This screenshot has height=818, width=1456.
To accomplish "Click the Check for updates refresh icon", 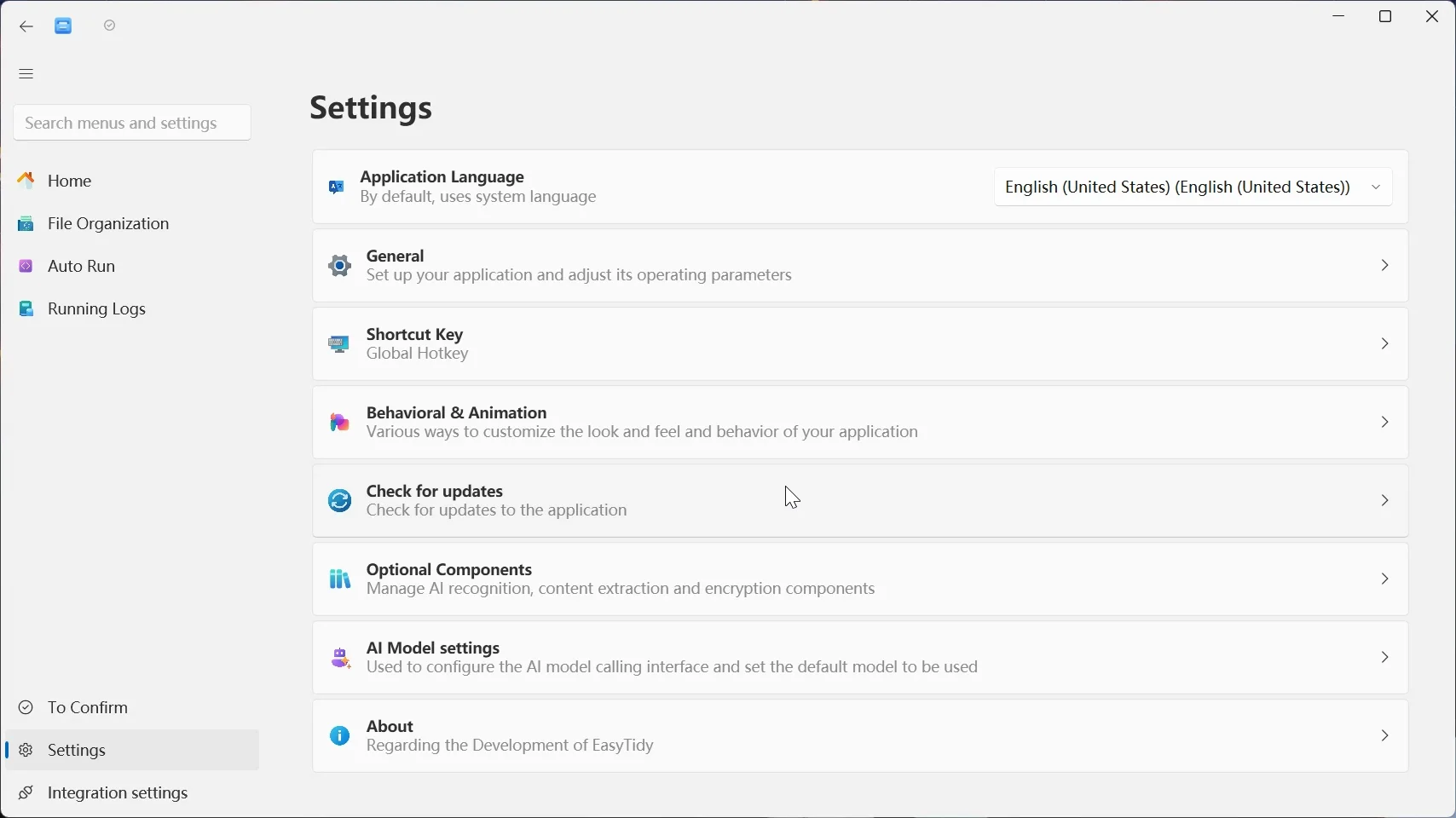I will click(339, 501).
